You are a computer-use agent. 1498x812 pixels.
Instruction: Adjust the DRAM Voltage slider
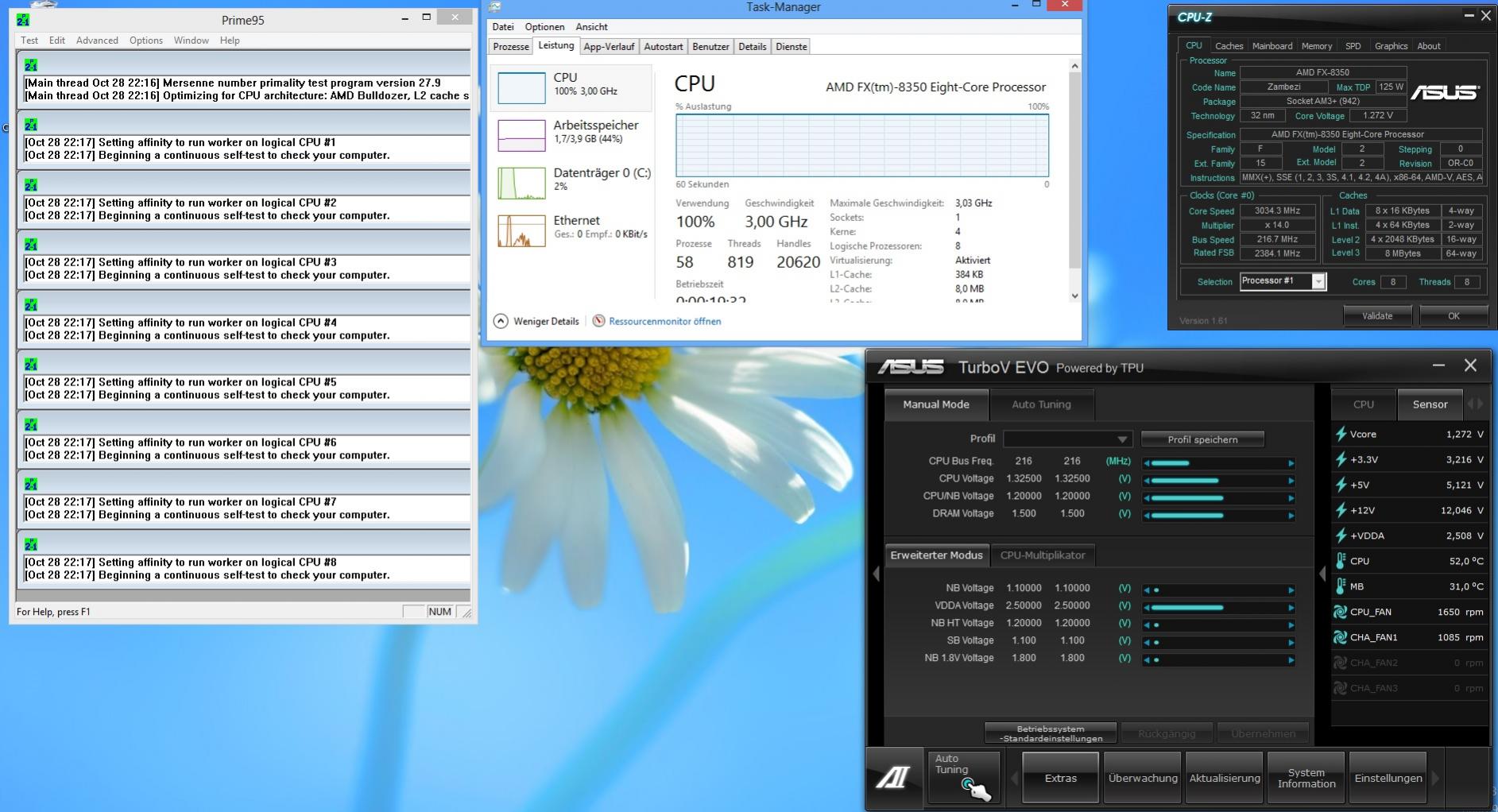(1219, 515)
